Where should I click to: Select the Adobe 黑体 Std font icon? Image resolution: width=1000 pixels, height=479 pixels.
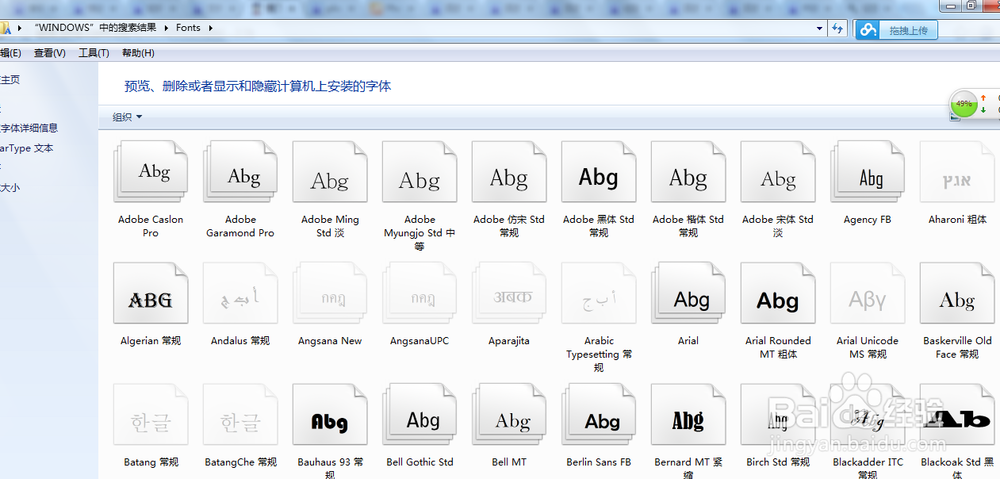click(599, 172)
